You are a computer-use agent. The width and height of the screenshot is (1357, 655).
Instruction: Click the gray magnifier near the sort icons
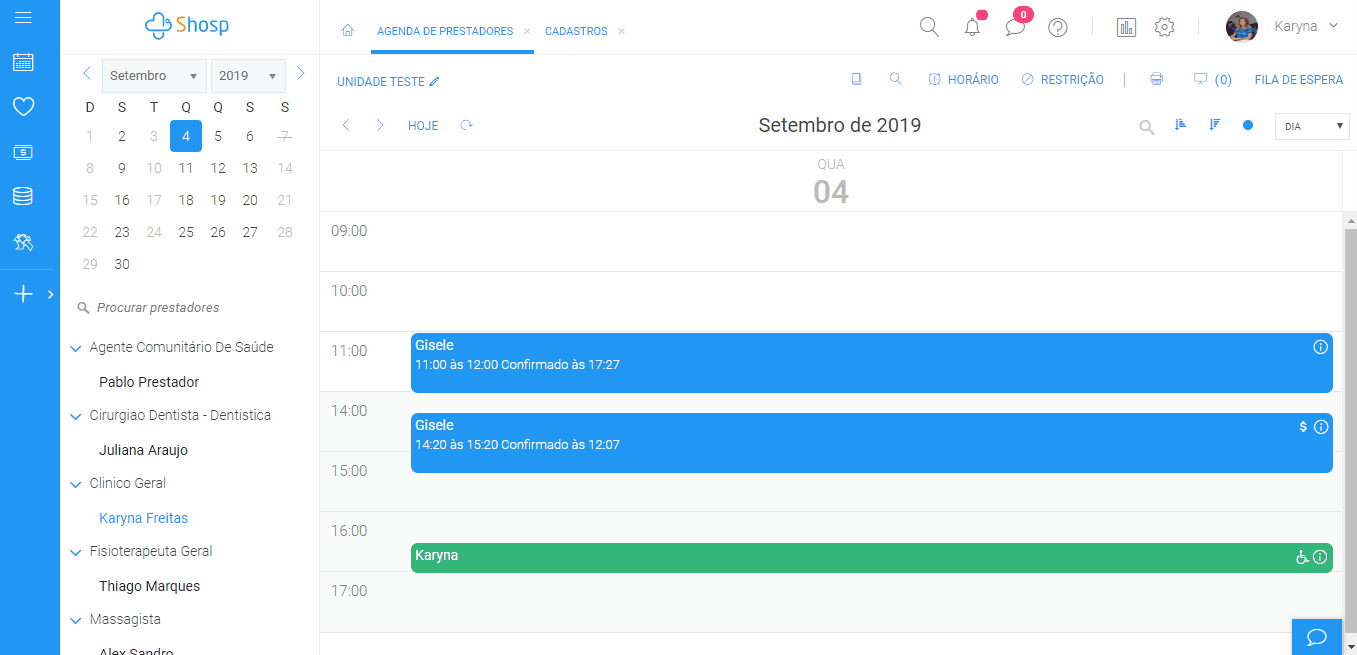click(1147, 126)
